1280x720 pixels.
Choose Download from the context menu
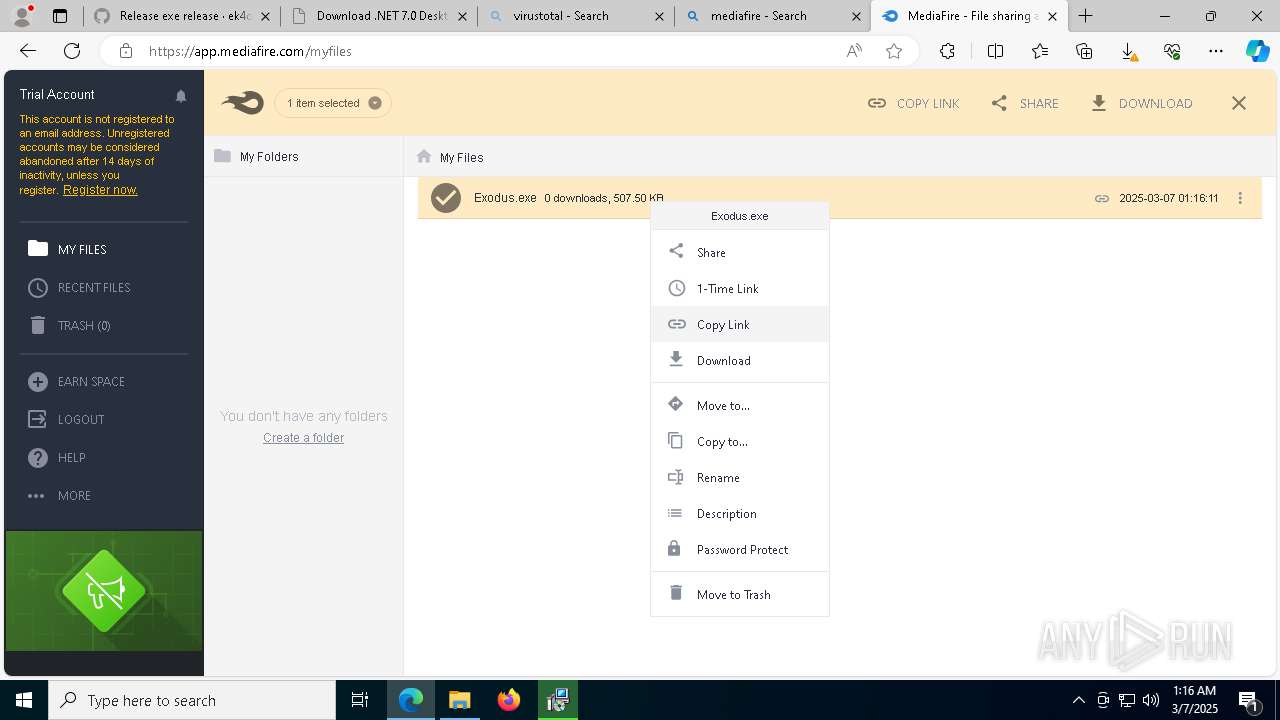740,360
